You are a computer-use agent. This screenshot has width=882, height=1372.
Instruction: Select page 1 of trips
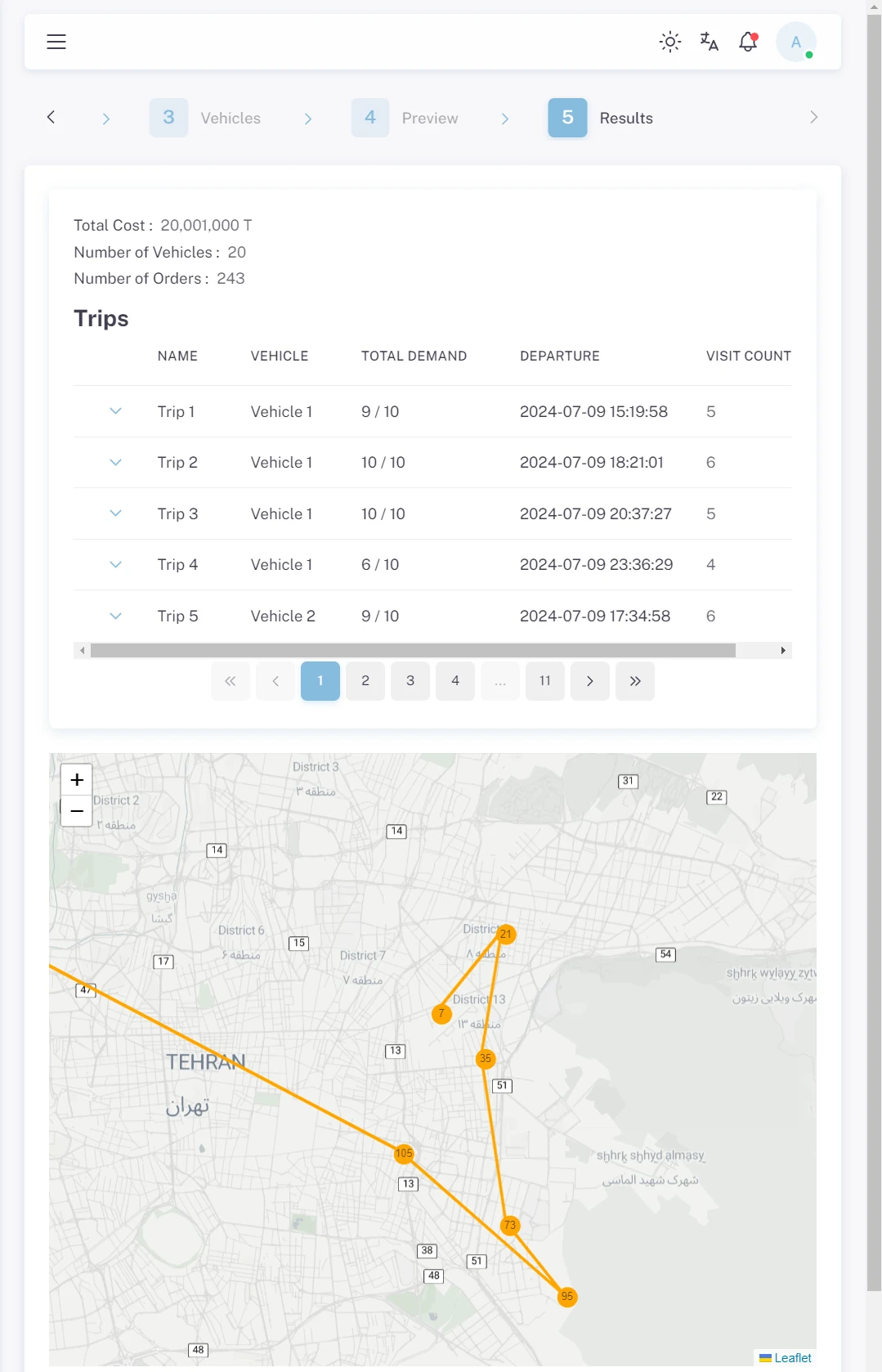coord(320,681)
